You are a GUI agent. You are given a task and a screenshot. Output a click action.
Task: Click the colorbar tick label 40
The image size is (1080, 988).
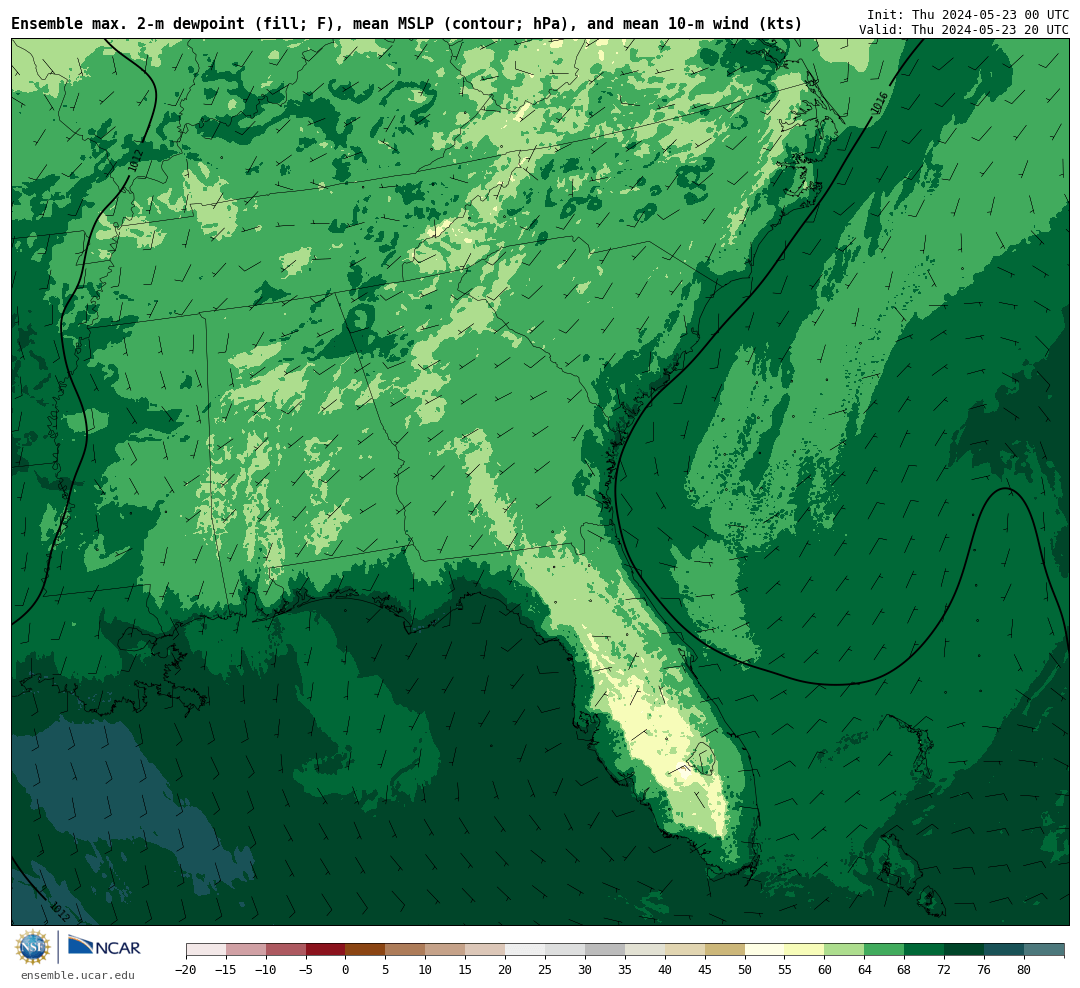665,970
